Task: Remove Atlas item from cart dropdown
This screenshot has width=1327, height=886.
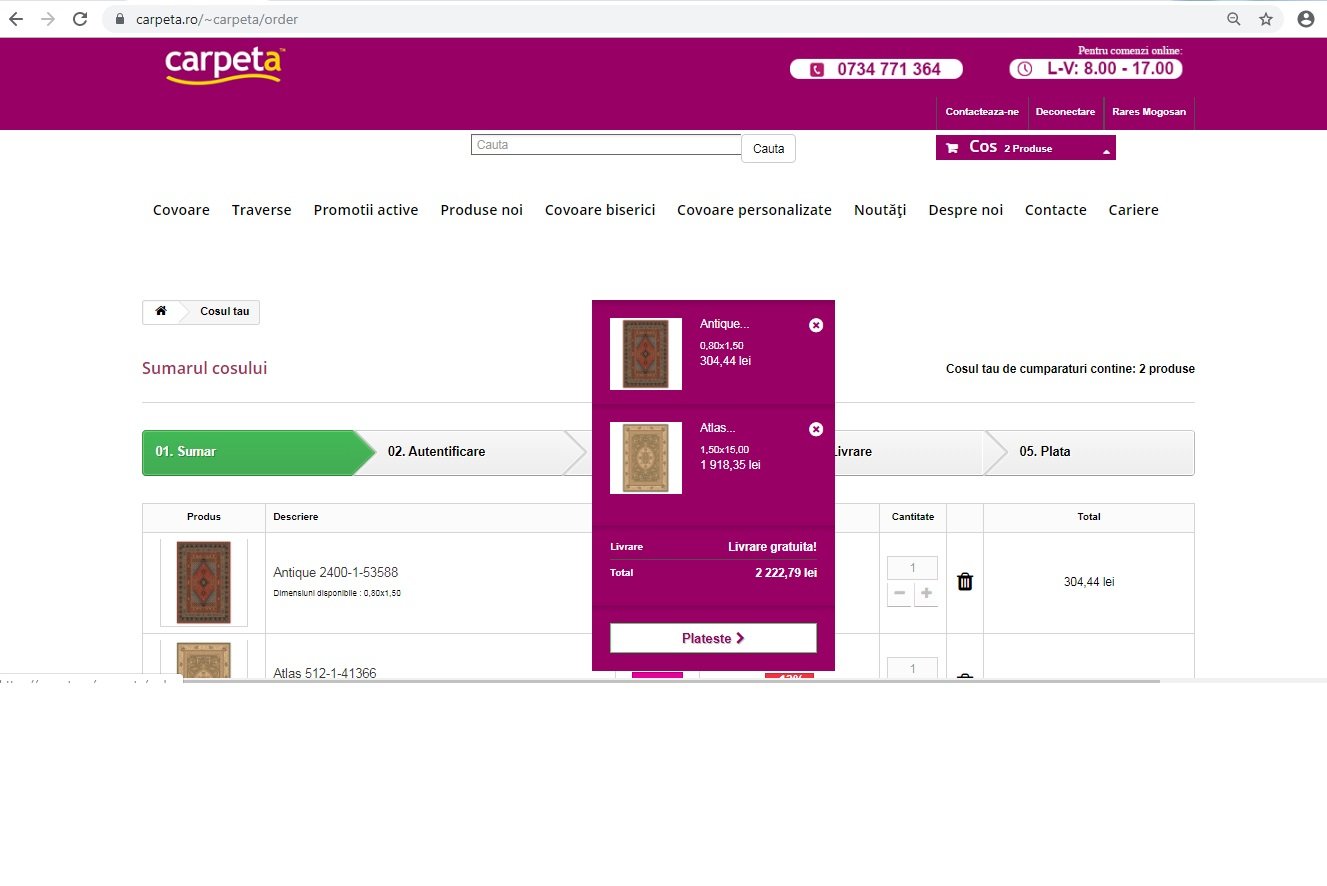Action: pyautogui.click(x=816, y=429)
